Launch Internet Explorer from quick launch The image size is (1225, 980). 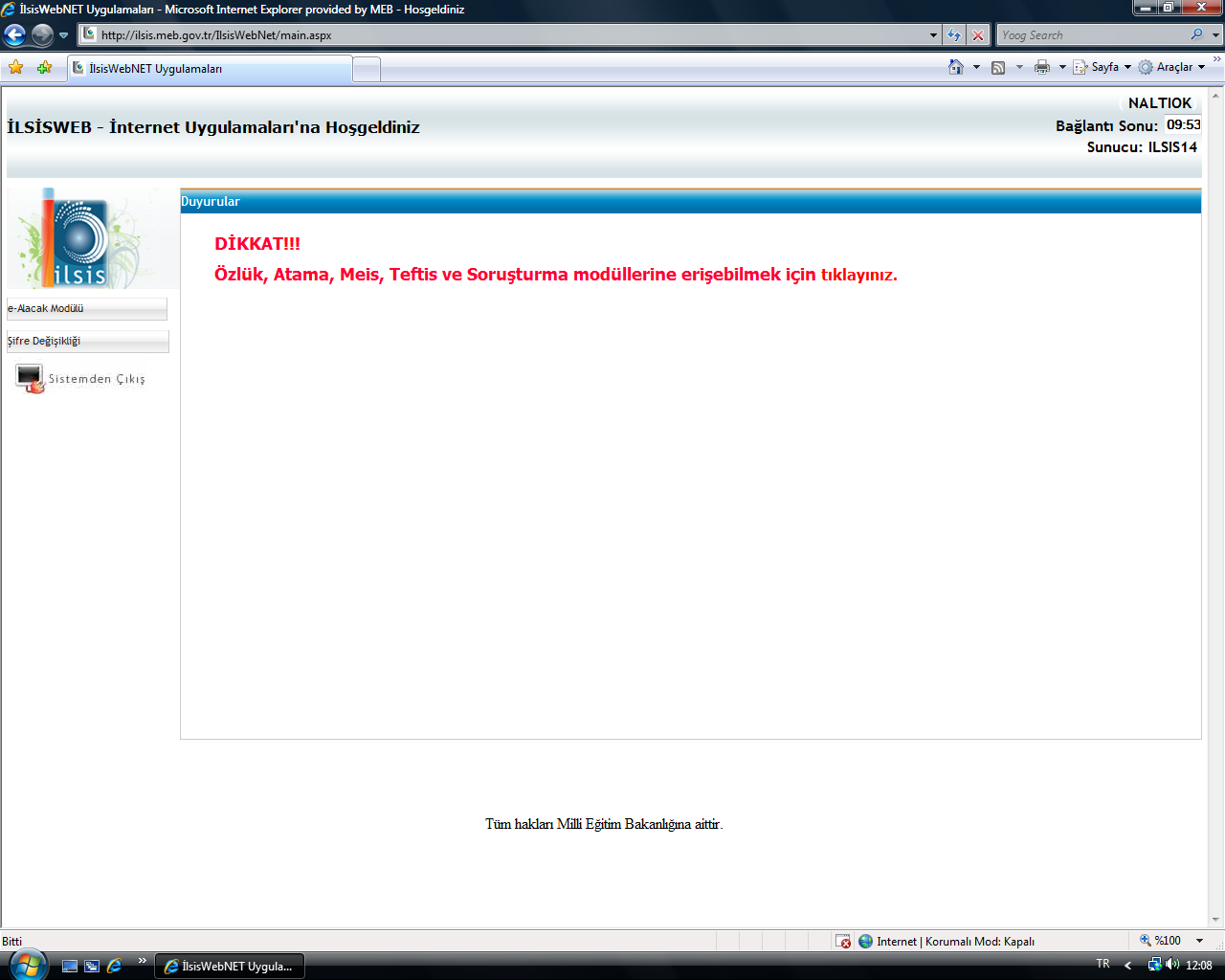click(114, 967)
